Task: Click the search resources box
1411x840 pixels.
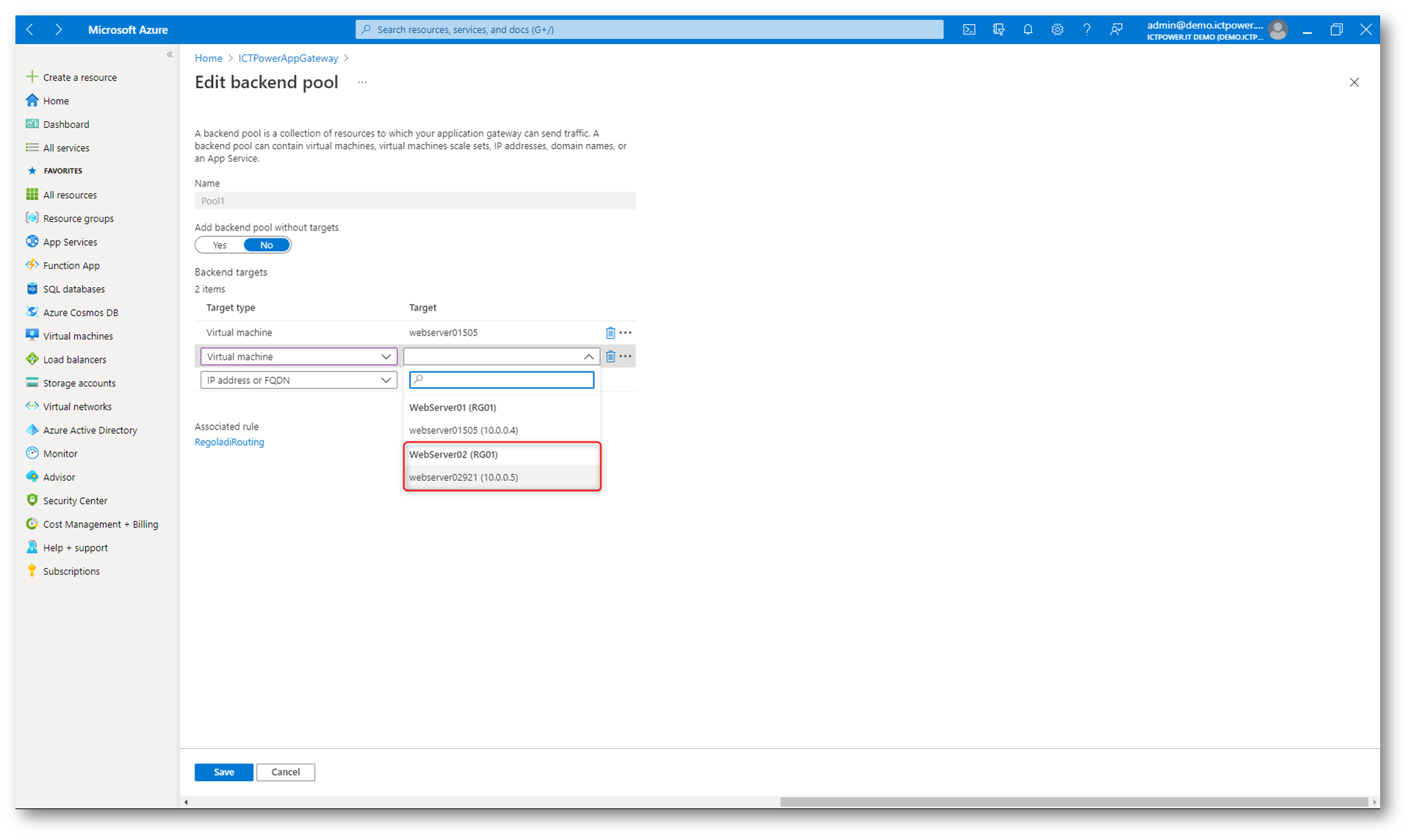Action: tap(649, 29)
